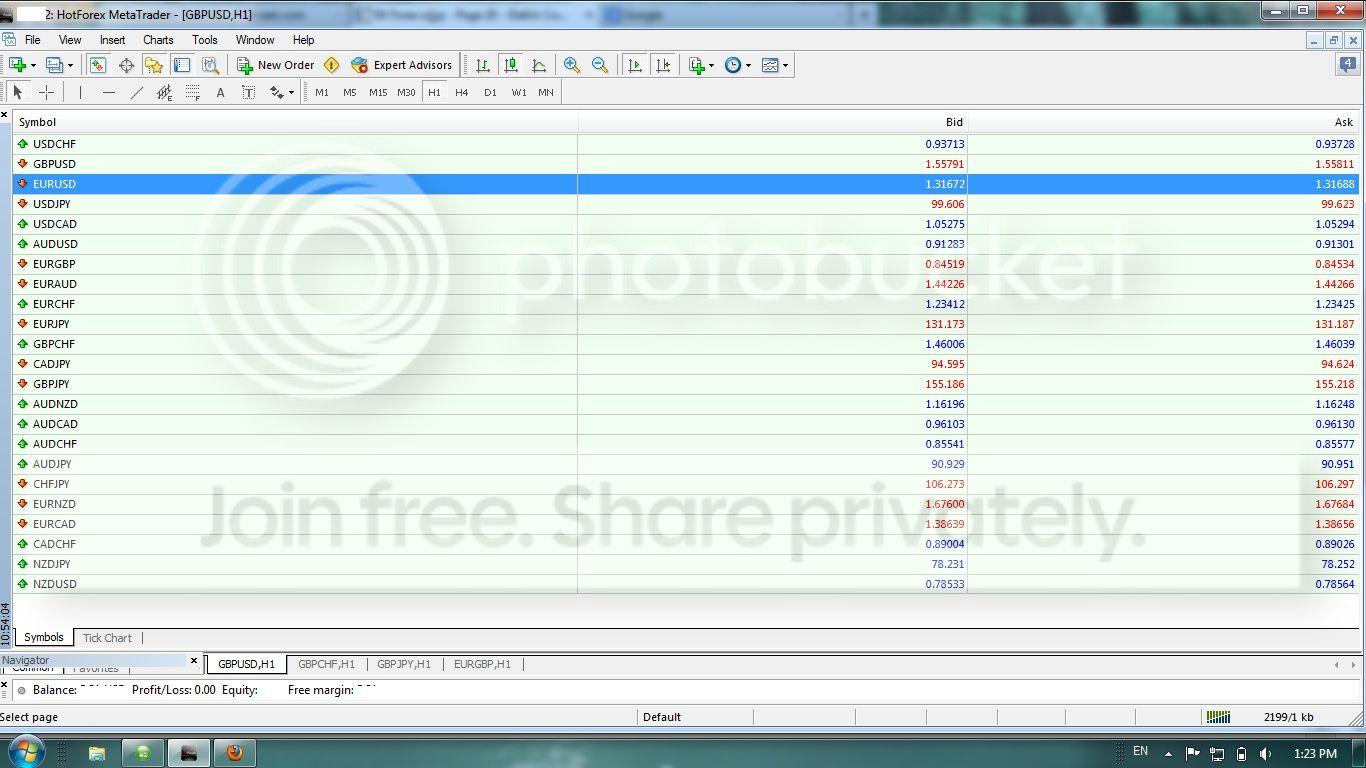Open the MetaEditor yellow diamond icon
This screenshot has height=768, width=1366.
pyautogui.click(x=332, y=65)
